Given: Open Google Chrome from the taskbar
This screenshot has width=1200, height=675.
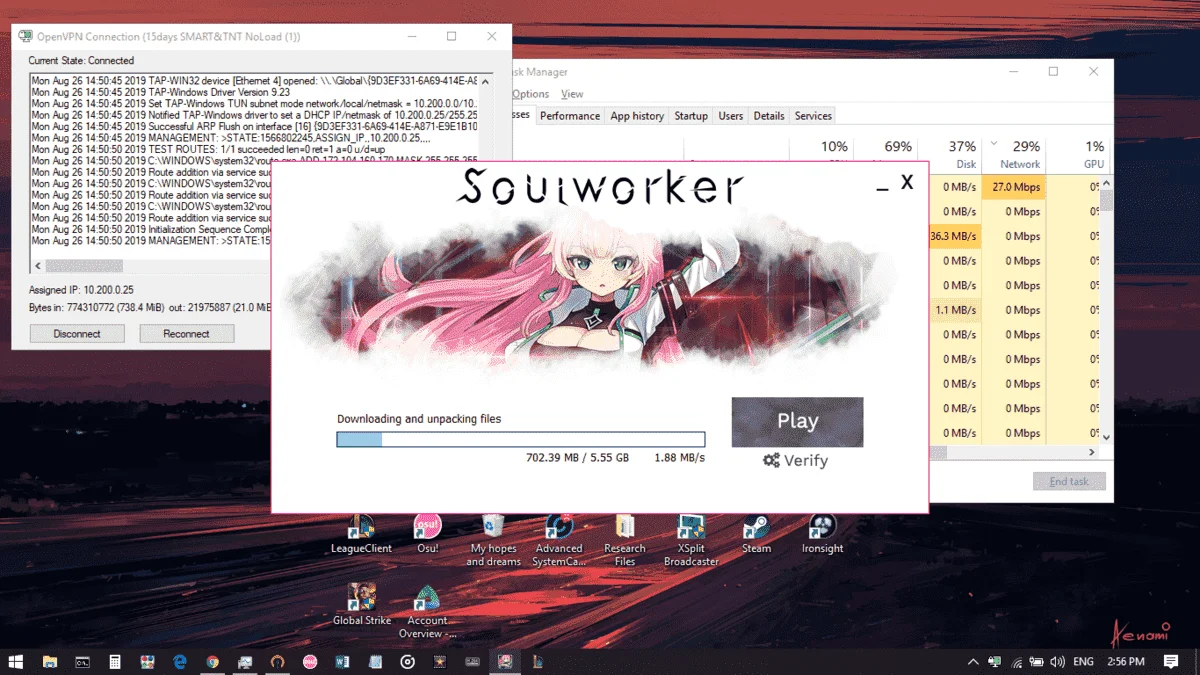Looking at the screenshot, I should [x=212, y=661].
